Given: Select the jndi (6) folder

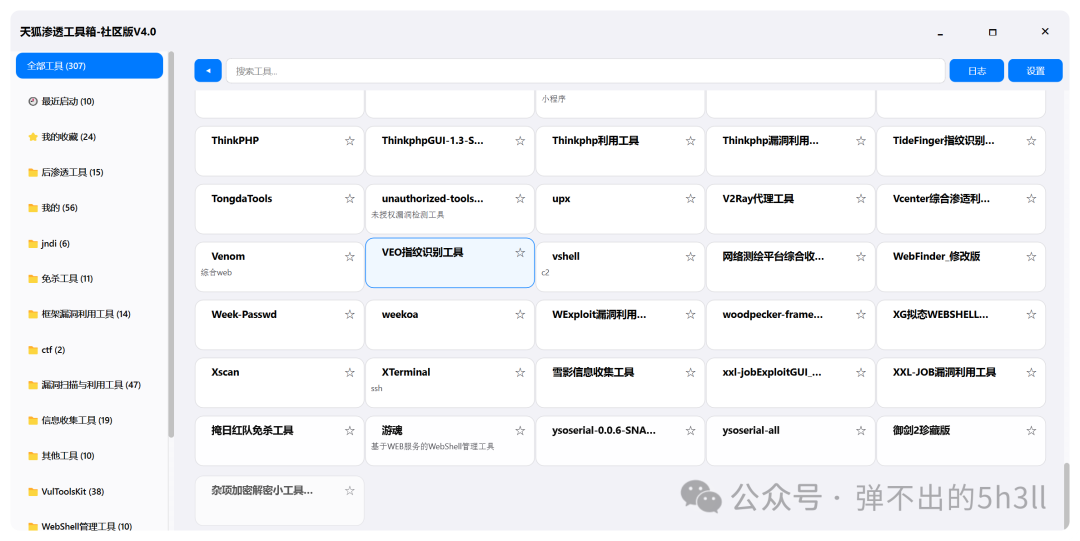Looking at the screenshot, I should pyautogui.click(x=90, y=244).
